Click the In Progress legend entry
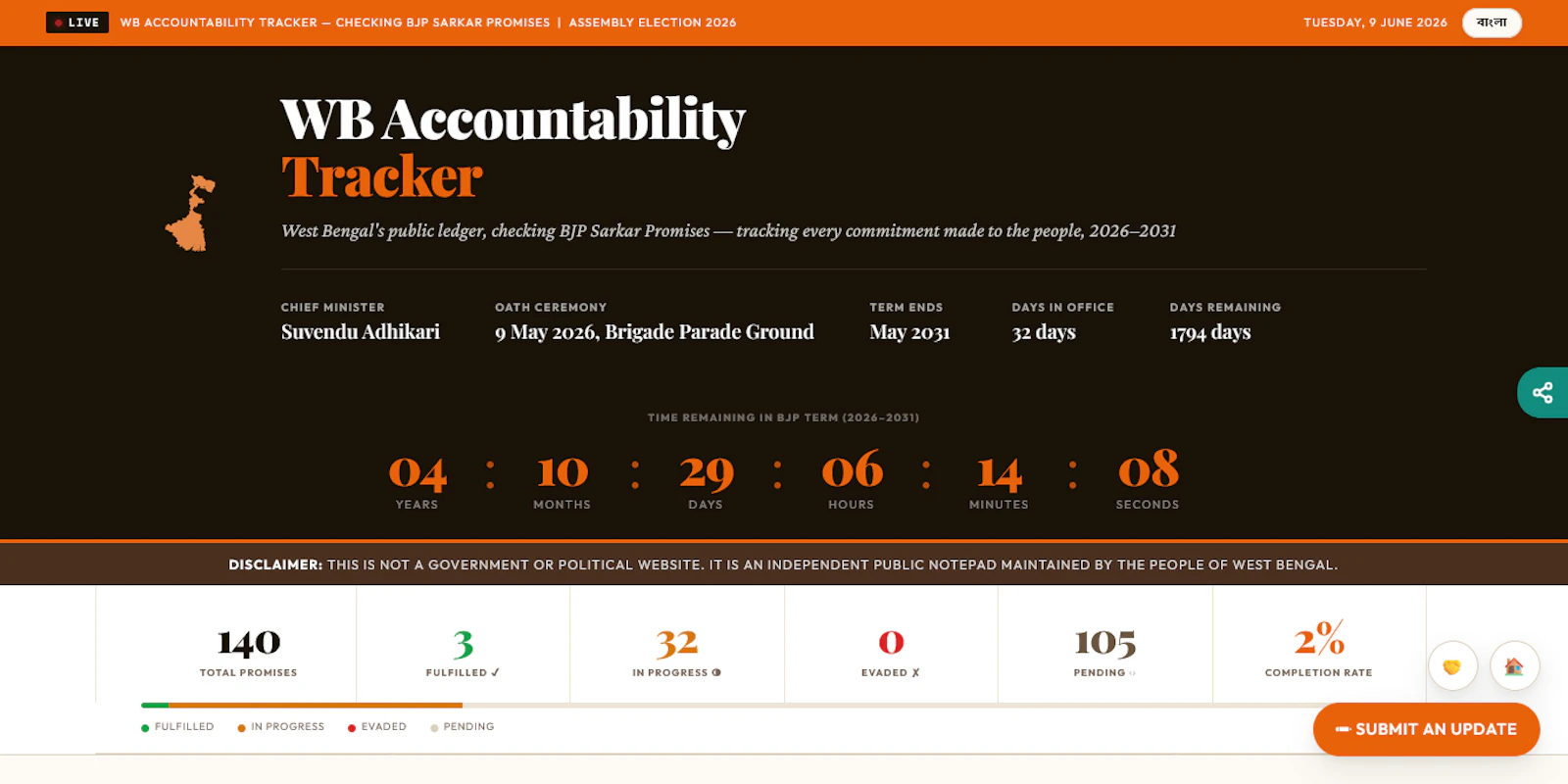Image resolution: width=1568 pixels, height=784 pixels. [x=280, y=727]
